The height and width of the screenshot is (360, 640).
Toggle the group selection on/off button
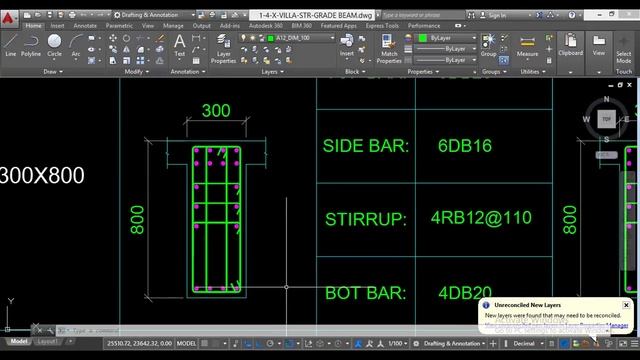coord(504,60)
